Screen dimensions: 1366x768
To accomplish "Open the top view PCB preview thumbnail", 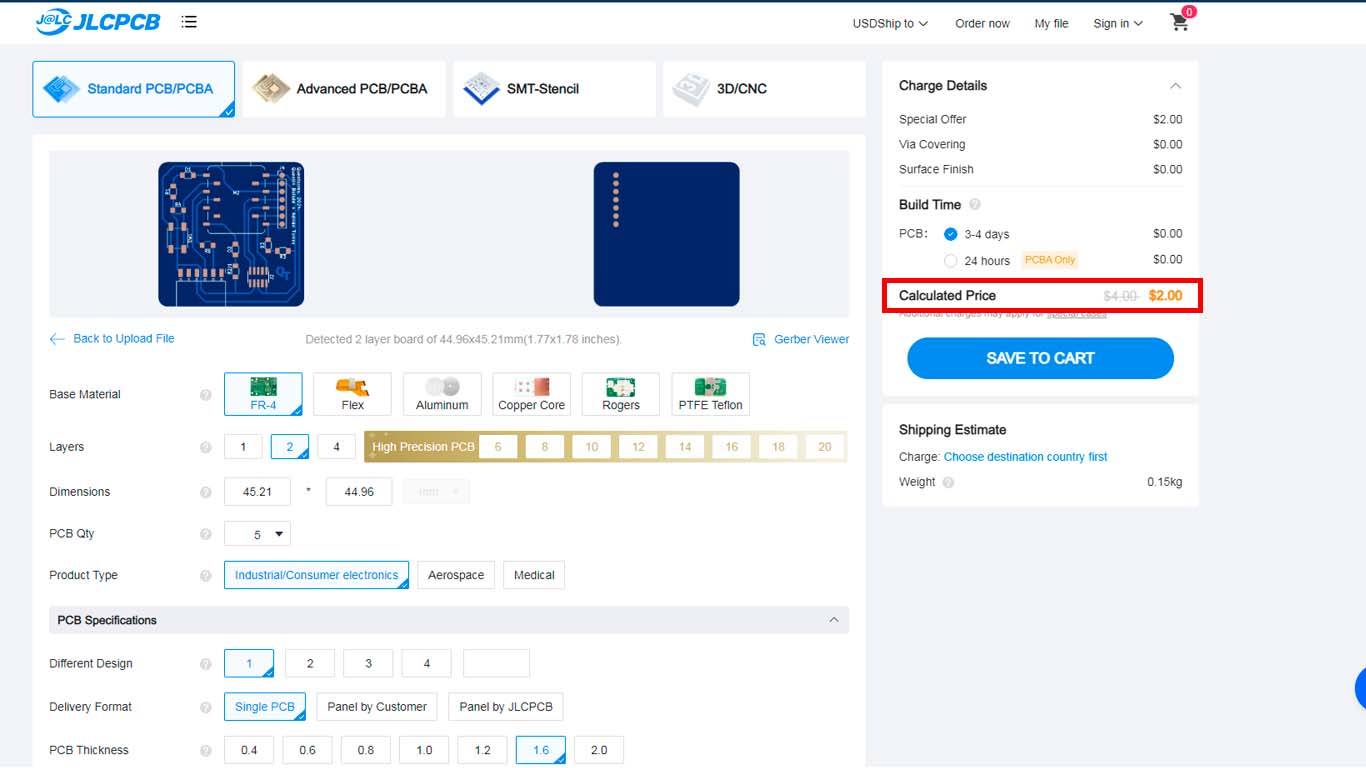I will [231, 234].
